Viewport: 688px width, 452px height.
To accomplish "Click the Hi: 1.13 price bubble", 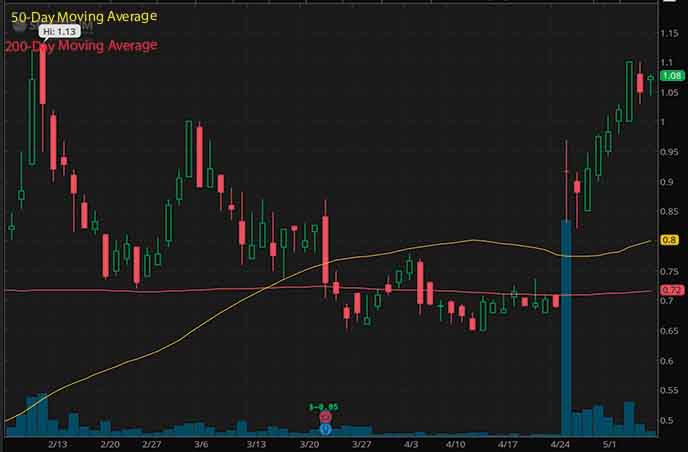I will pos(60,31).
